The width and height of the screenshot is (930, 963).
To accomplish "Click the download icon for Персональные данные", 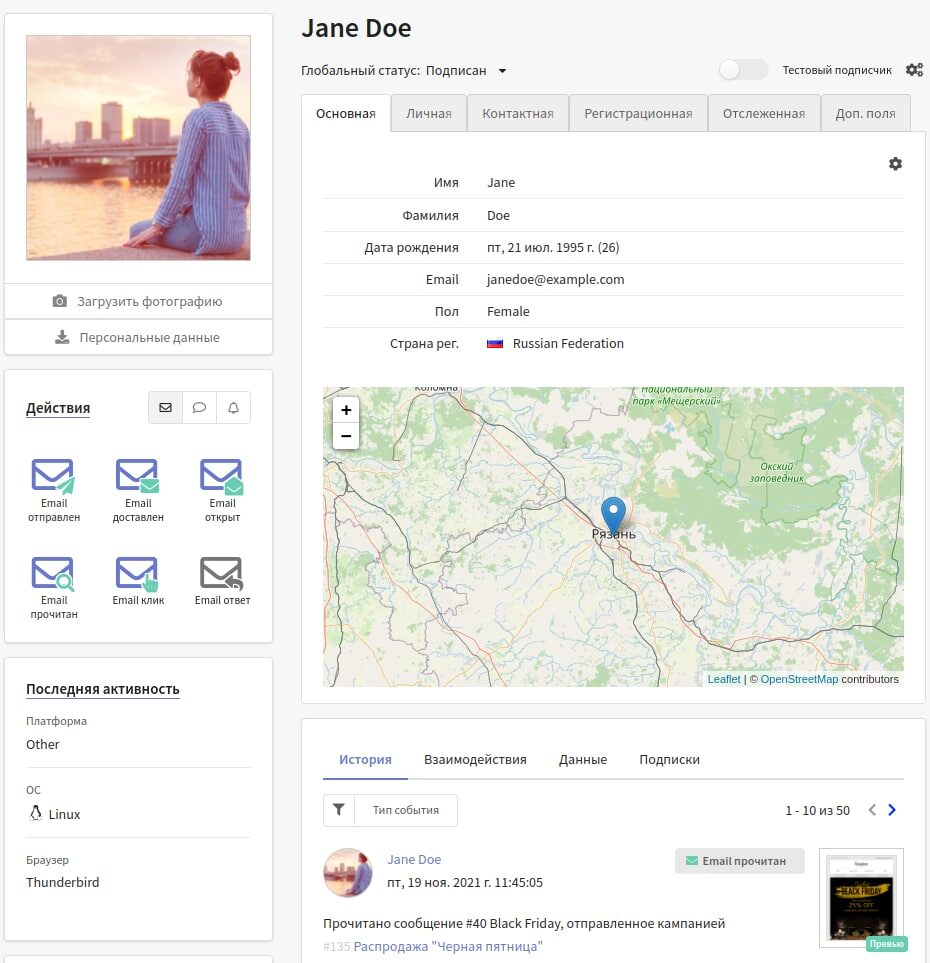I will [62, 337].
